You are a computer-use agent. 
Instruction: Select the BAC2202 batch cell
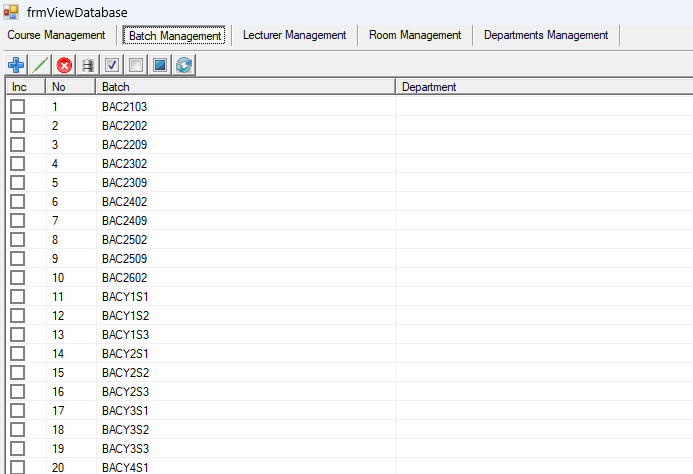click(x=246, y=126)
